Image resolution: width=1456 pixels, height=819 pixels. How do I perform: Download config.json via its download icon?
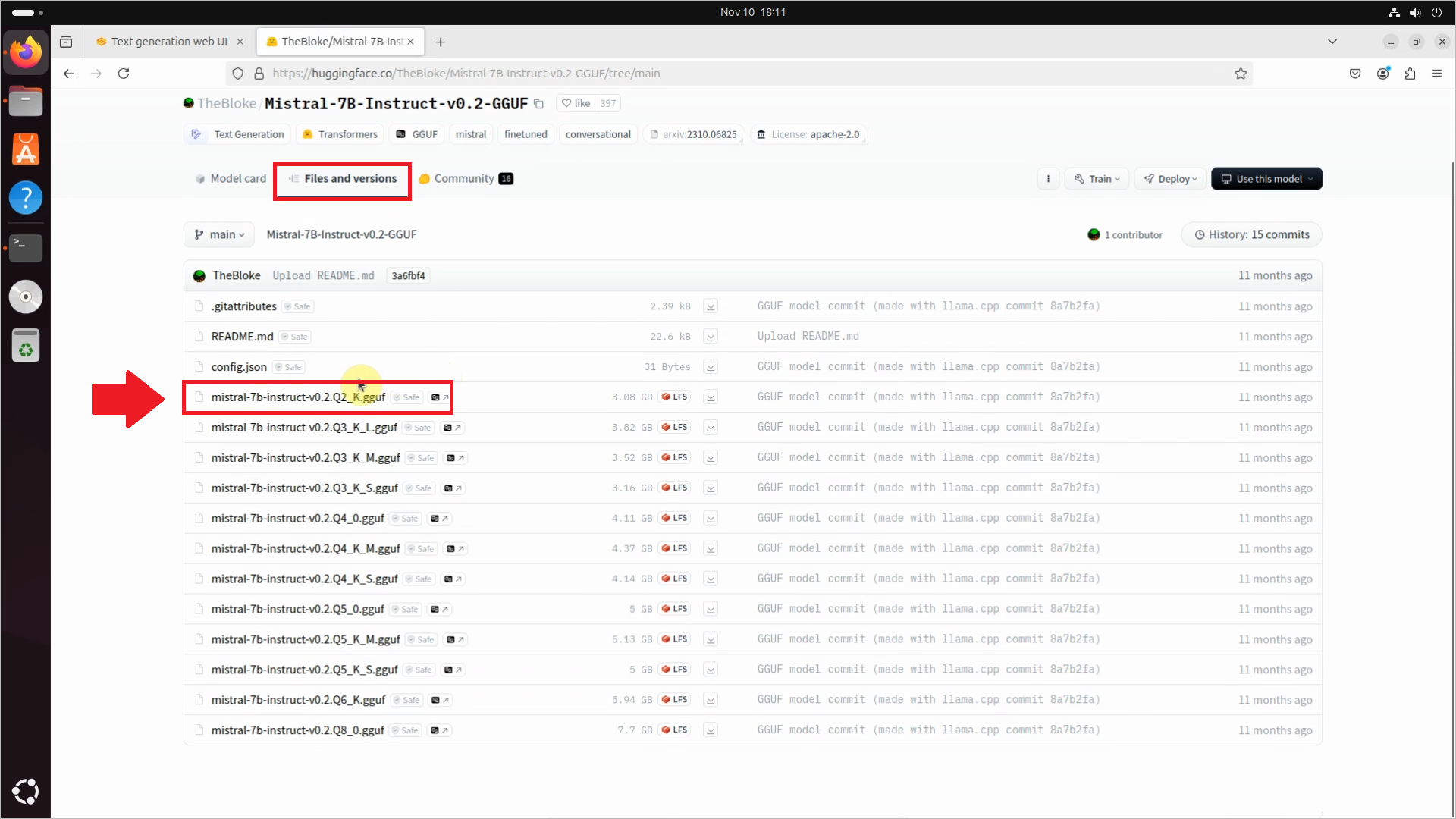coord(711,367)
